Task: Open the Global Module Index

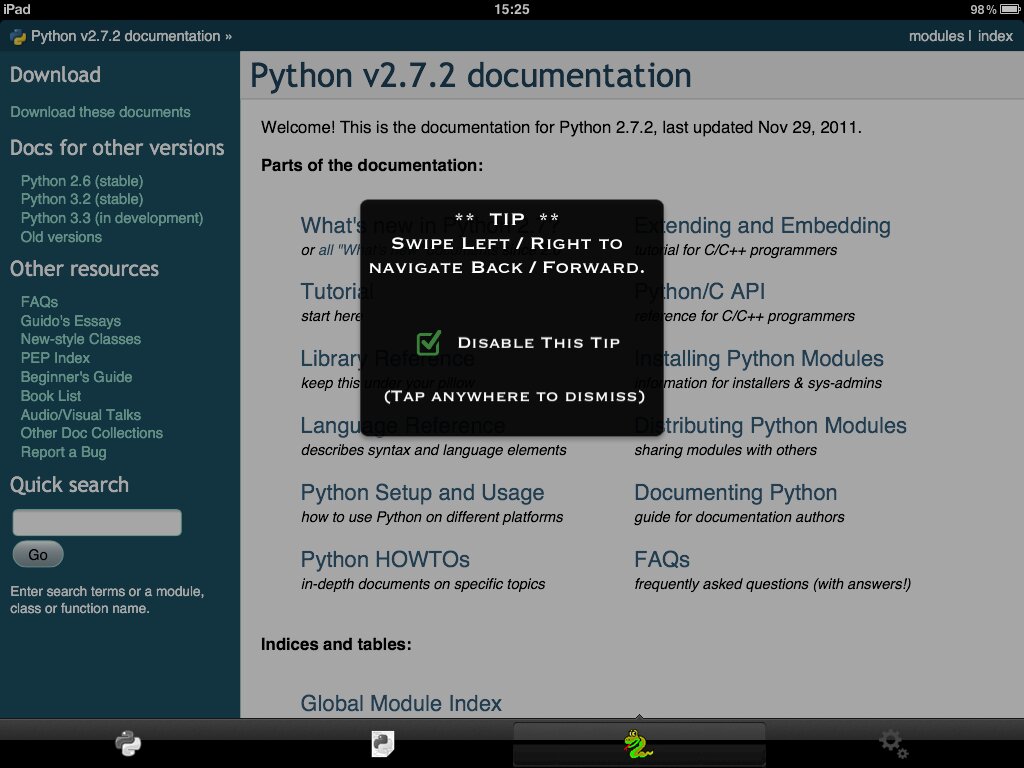Action: (401, 704)
